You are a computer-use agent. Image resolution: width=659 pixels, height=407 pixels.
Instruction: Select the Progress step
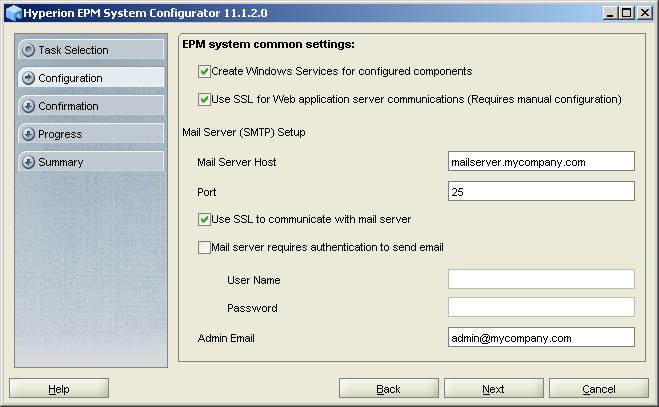(x=91, y=134)
